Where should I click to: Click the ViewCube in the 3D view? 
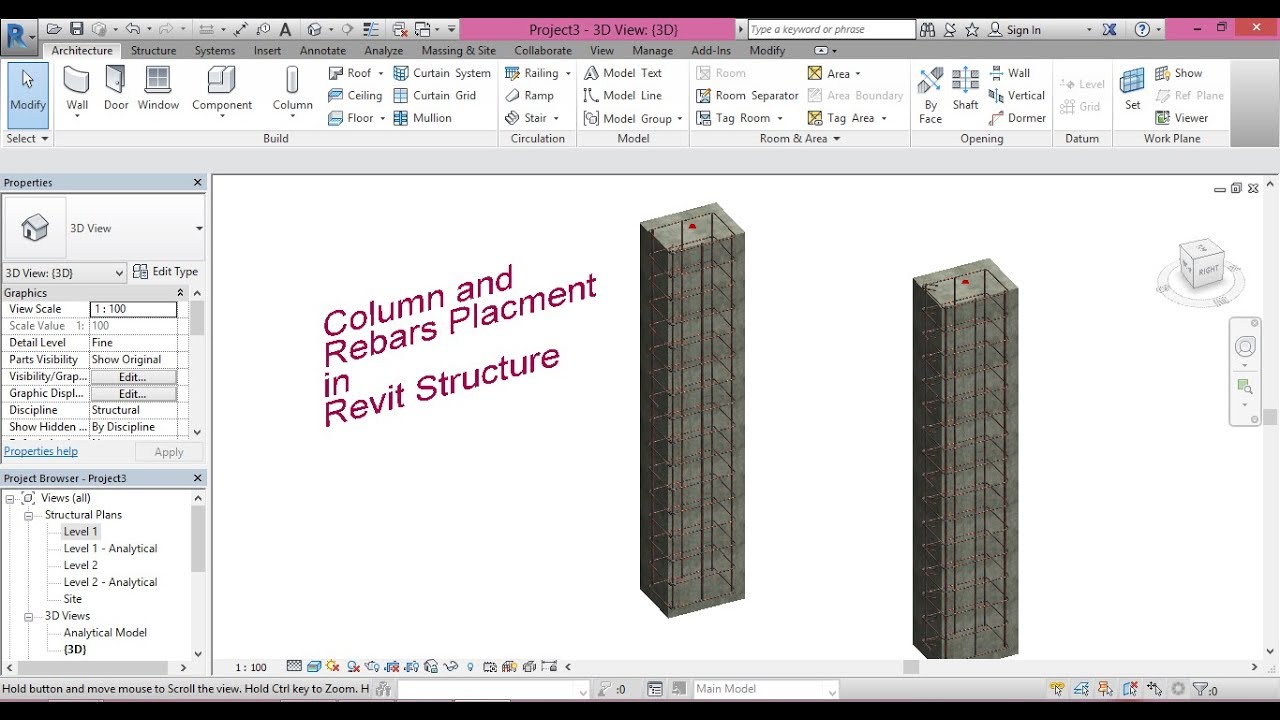1200,266
